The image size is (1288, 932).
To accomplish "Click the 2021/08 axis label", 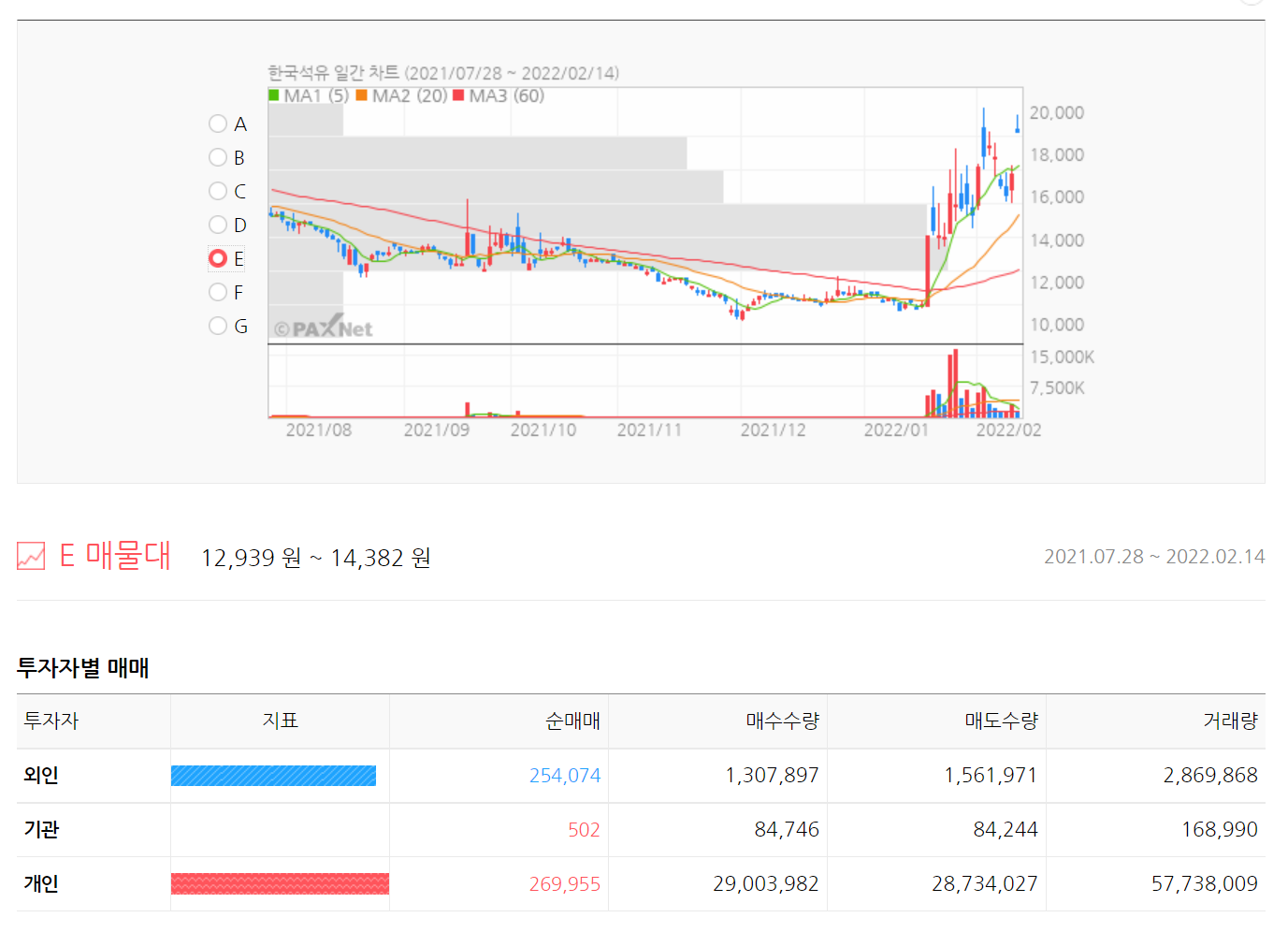I will tap(319, 430).
